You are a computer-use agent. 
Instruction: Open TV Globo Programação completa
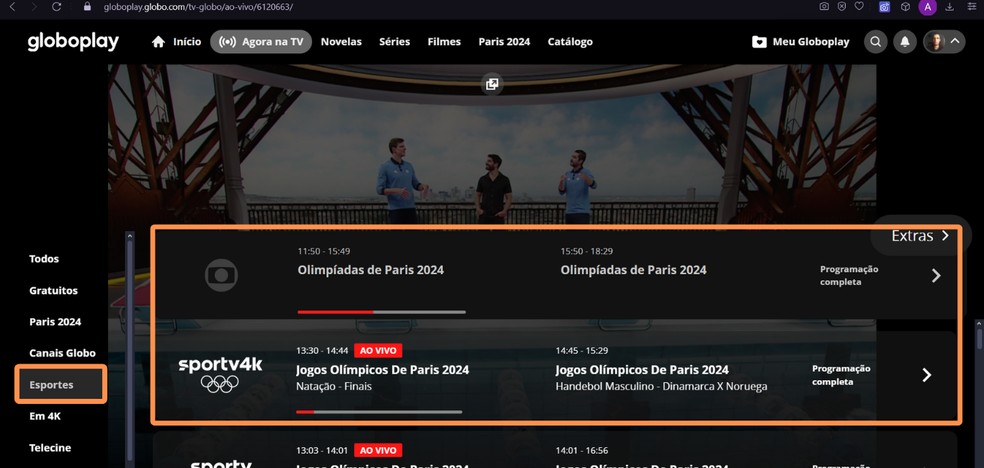pyautogui.click(x=849, y=275)
